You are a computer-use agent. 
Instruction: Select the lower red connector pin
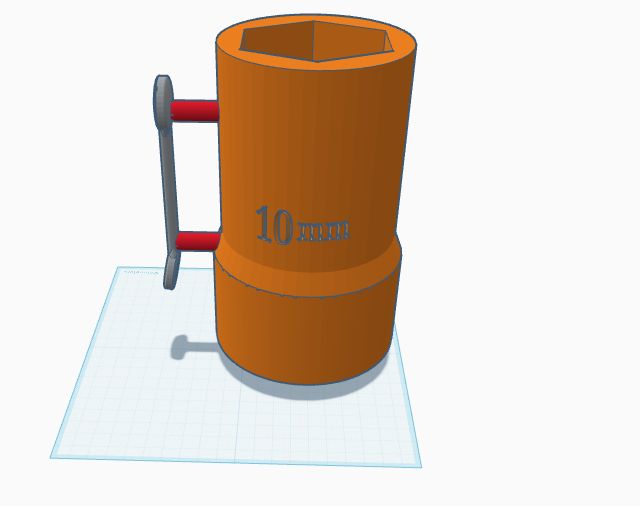198,241
